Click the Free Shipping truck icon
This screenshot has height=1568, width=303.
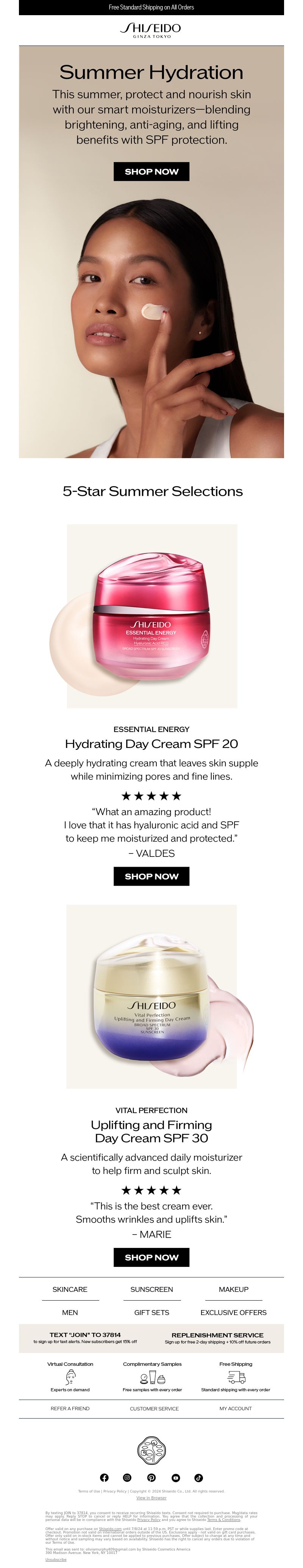(x=236, y=1377)
